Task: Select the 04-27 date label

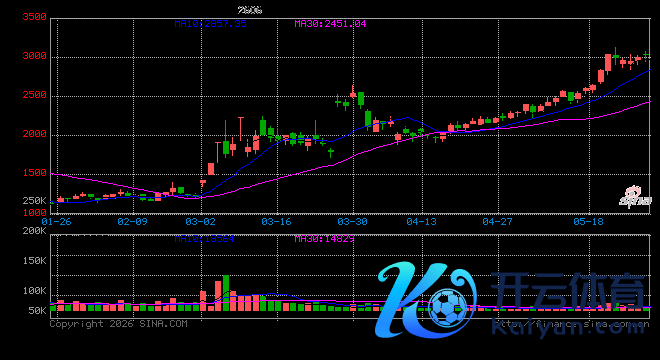Action: [x=498, y=222]
